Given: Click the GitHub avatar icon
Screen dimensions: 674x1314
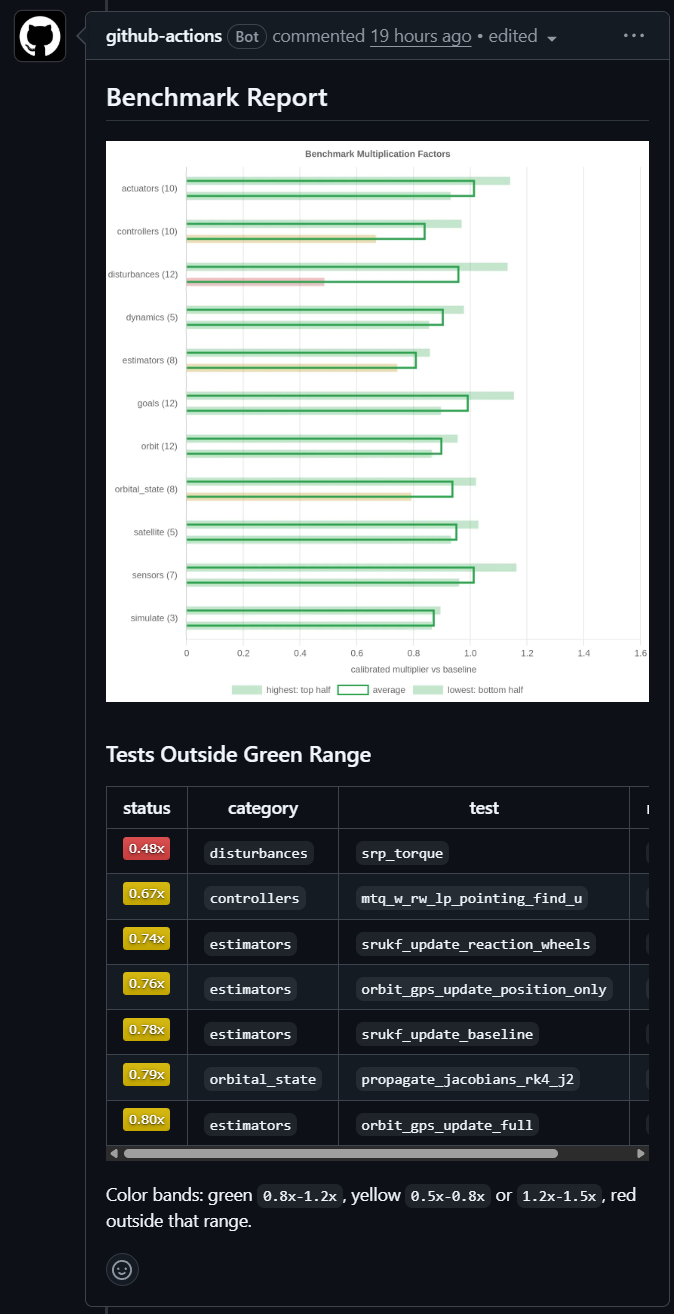Looking at the screenshot, I should (x=40, y=37).
